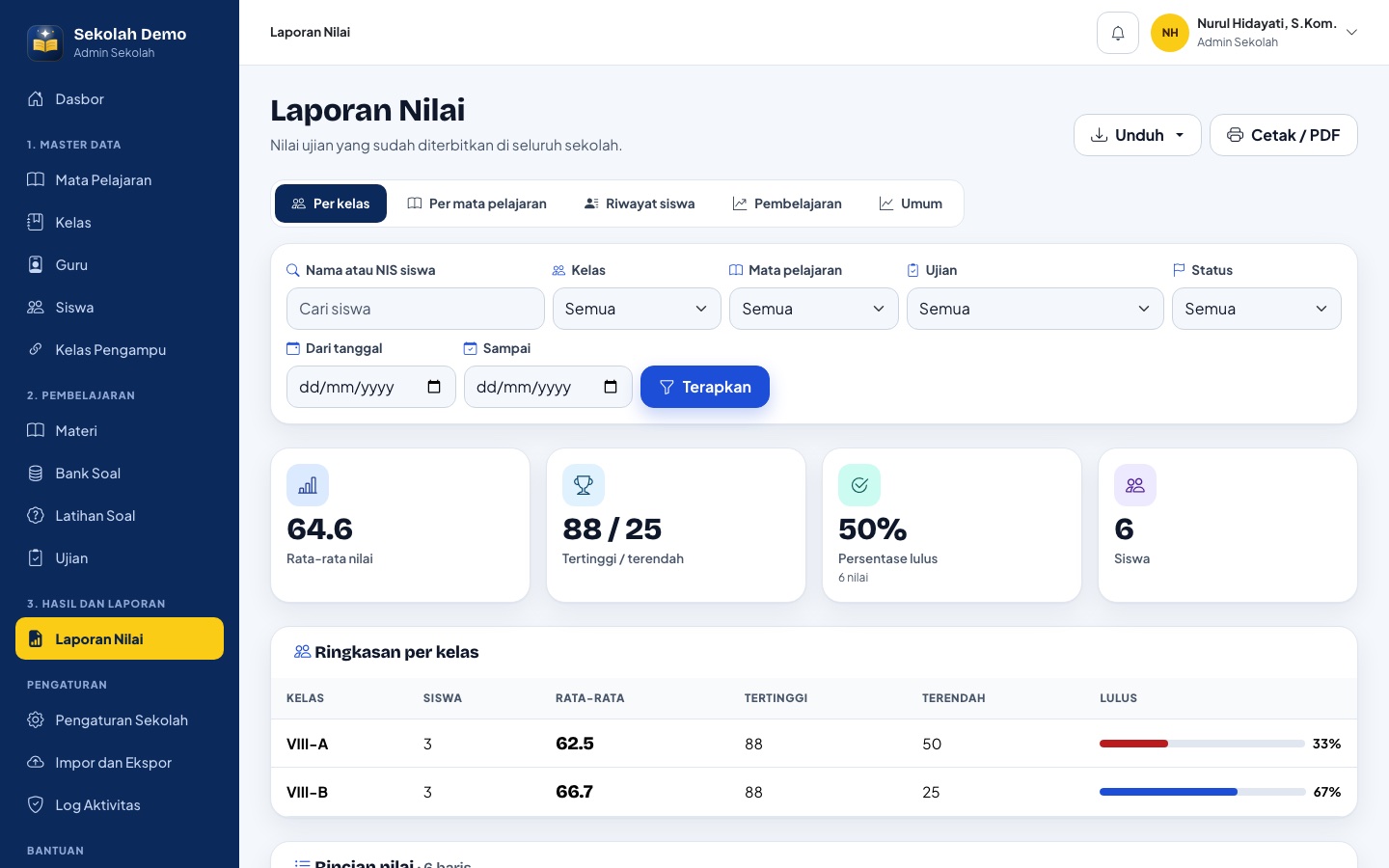Open the Status filter dropdown
Image resolution: width=1389 pixels, height=868 pixels.
coord(1257,309)
